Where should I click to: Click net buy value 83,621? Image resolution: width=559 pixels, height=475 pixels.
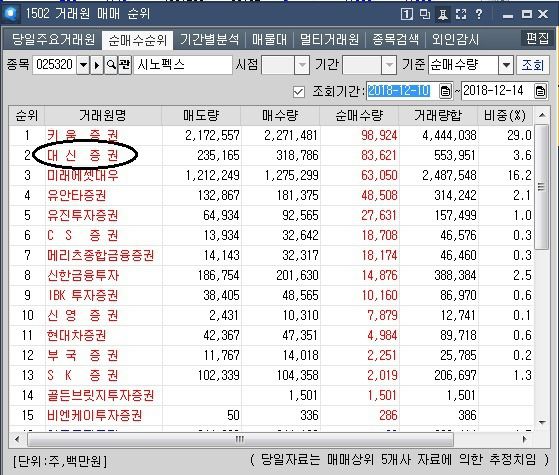379,155
